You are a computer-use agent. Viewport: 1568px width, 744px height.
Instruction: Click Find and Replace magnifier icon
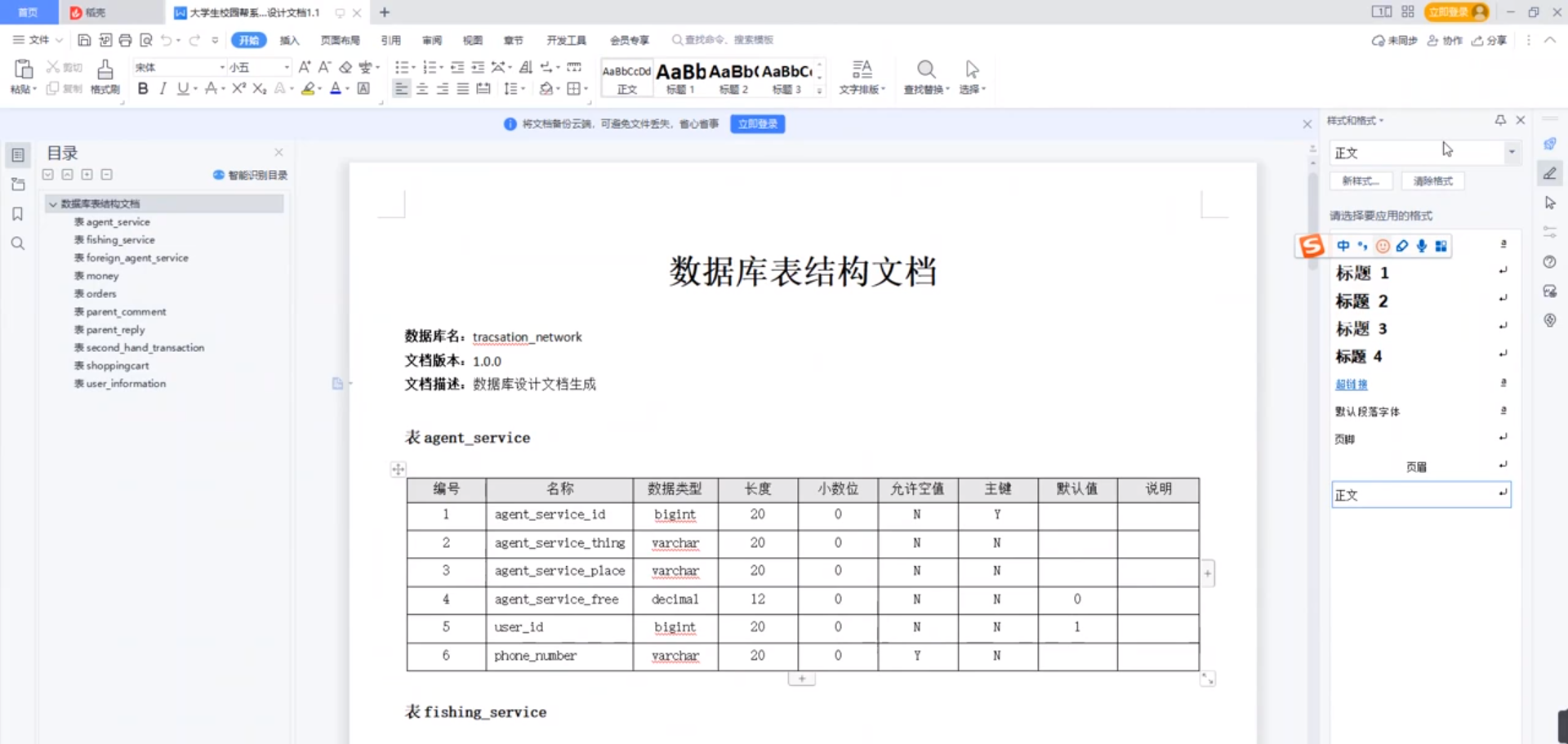tap(926, 69)
